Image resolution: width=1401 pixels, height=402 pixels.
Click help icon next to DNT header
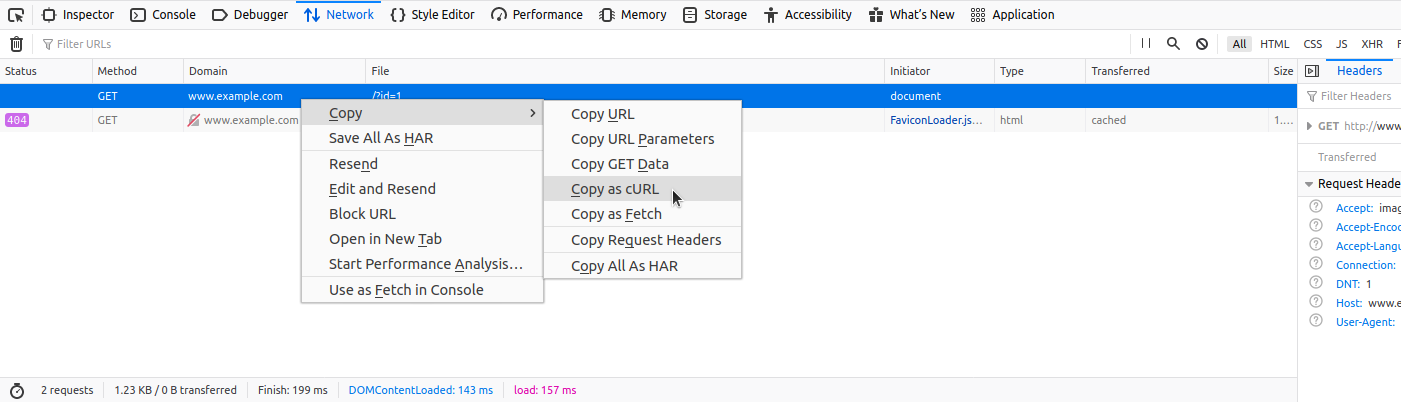point(1316,283)
